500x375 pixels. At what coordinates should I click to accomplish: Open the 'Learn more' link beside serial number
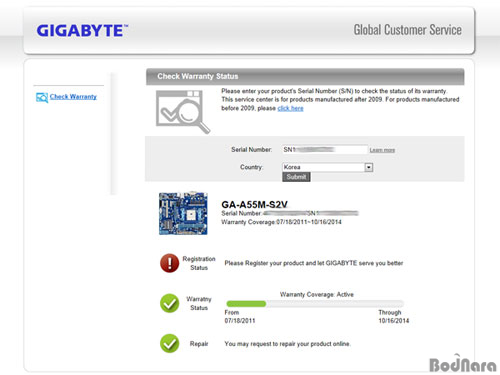click(382, 150)
